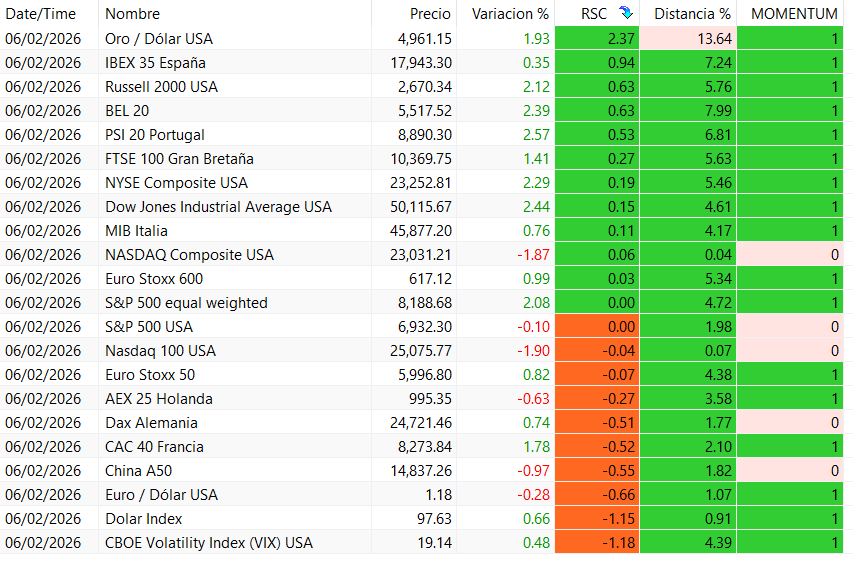
Task: Click MOMENTUM cell of China A50
Action: [790, 470]
